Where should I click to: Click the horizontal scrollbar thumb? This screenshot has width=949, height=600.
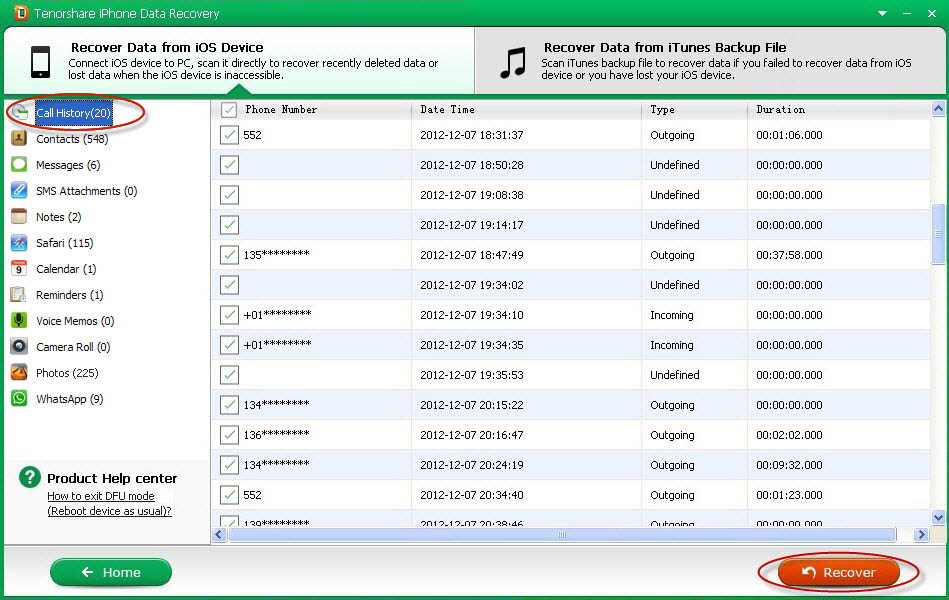pos(560,535)
